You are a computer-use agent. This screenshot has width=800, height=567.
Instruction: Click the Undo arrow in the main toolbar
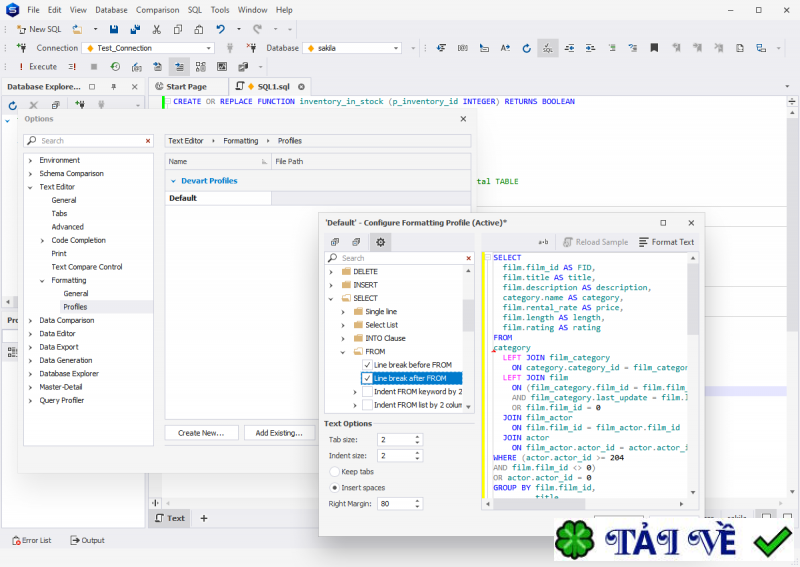coord(220,29)
